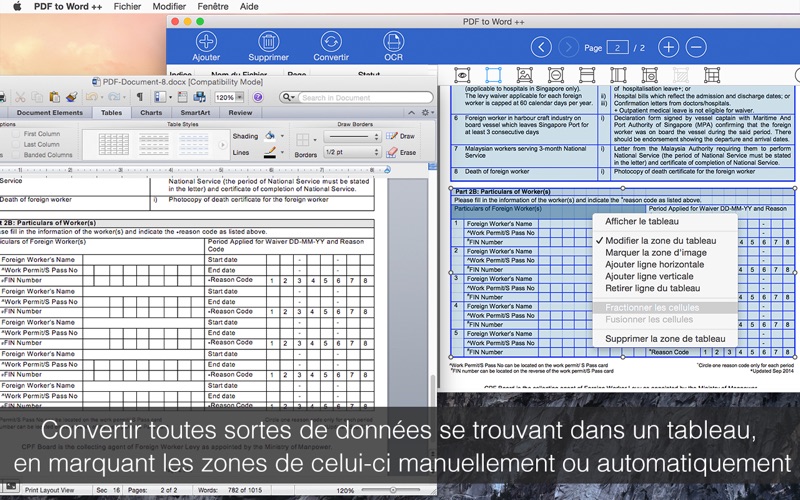Check the Last Column checkbox
This screenshot has width=800, height=500.
[16, 144]
